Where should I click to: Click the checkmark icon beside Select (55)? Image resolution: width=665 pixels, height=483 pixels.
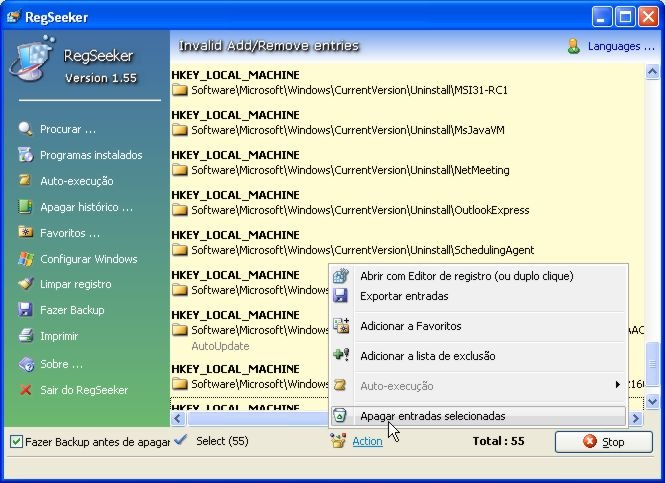181,439
